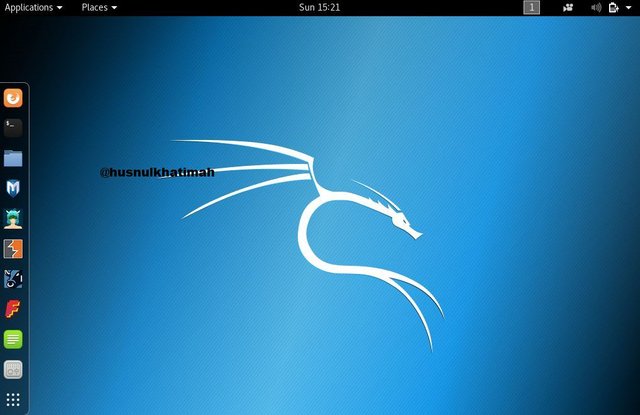Click the battery power icon
The height and width of the screenshot is (415, 640).
(613, 8)
